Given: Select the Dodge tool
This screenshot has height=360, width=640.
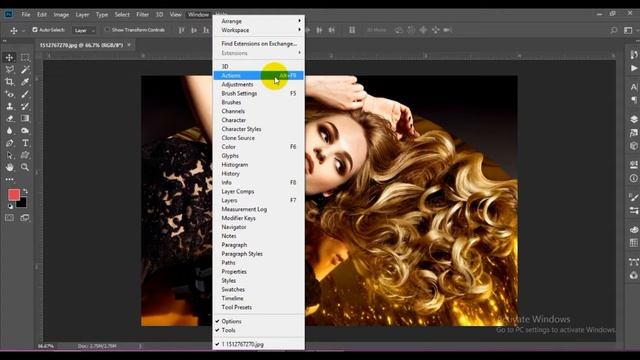Looking at the screenshot, I should pyautogui.click(x=25, y=131).
